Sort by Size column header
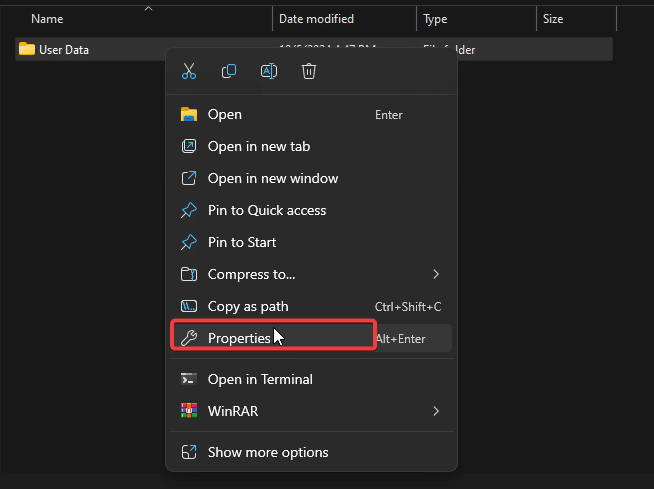Viewport: 654px width, 489px height. [x=552, y=19]
